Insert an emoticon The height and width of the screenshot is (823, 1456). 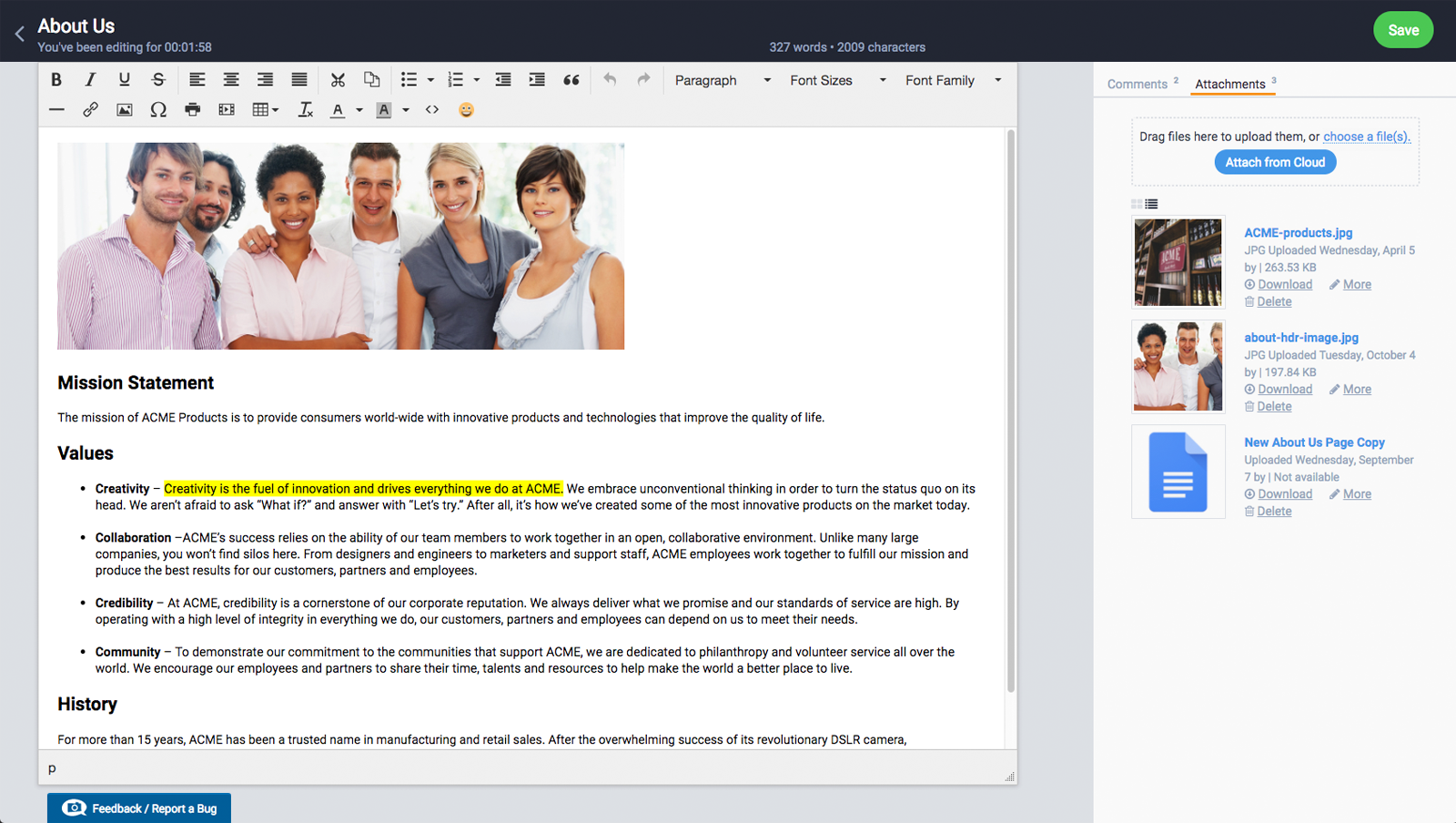click(466, 110)
